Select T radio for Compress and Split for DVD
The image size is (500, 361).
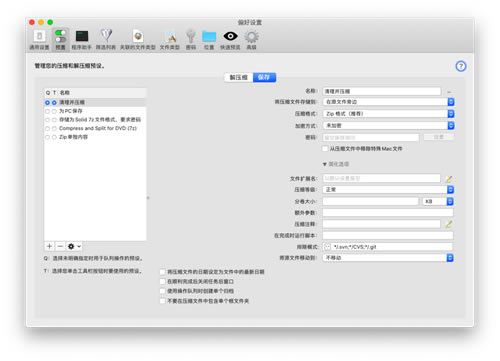pos(54,129)
